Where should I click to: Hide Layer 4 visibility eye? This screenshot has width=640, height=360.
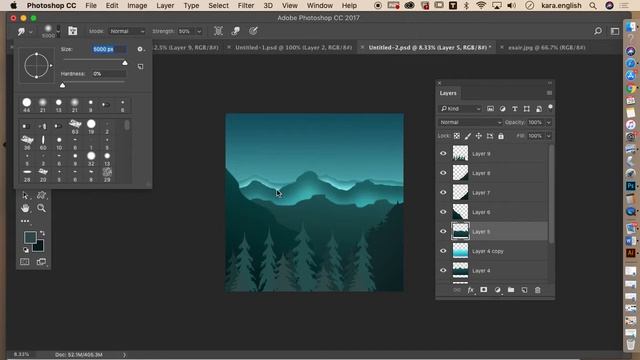443,270
